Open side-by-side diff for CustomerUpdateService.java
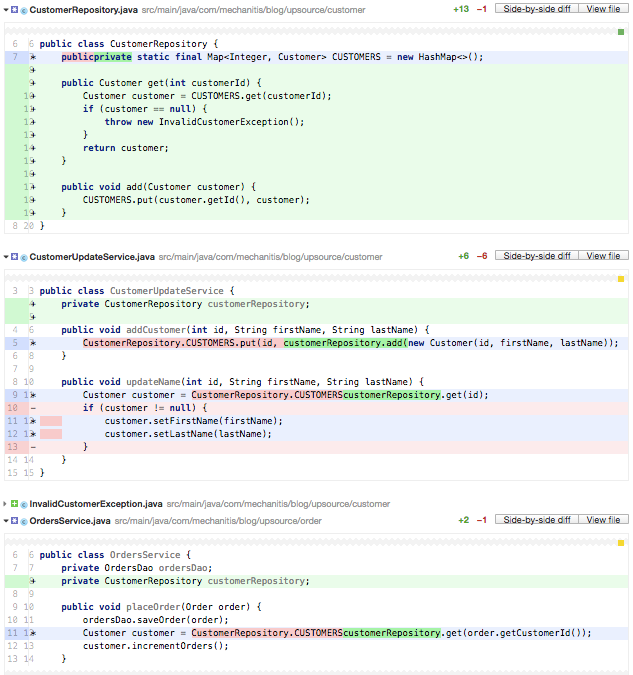 coord(537,256)
